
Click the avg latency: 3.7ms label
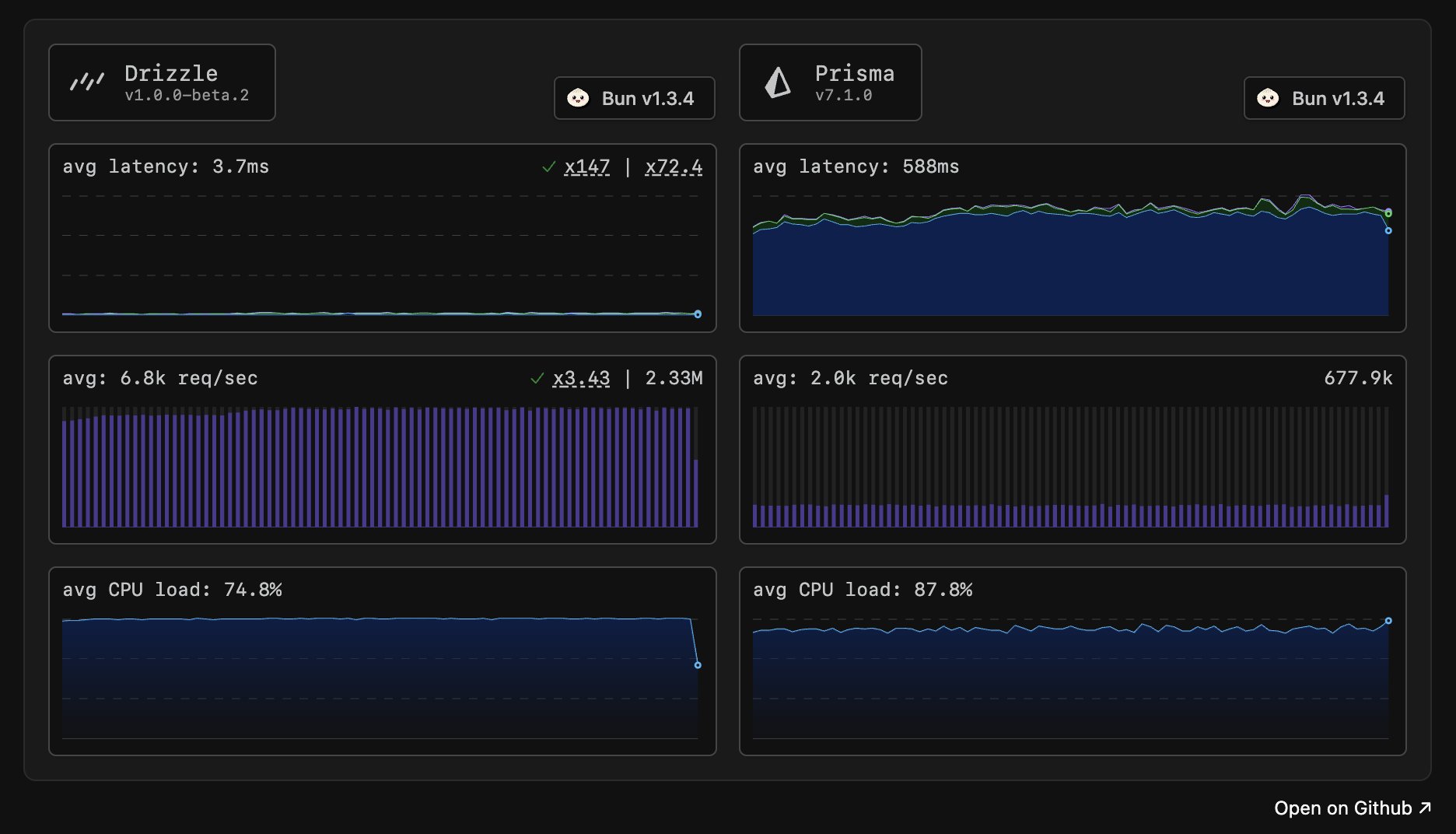166,166
